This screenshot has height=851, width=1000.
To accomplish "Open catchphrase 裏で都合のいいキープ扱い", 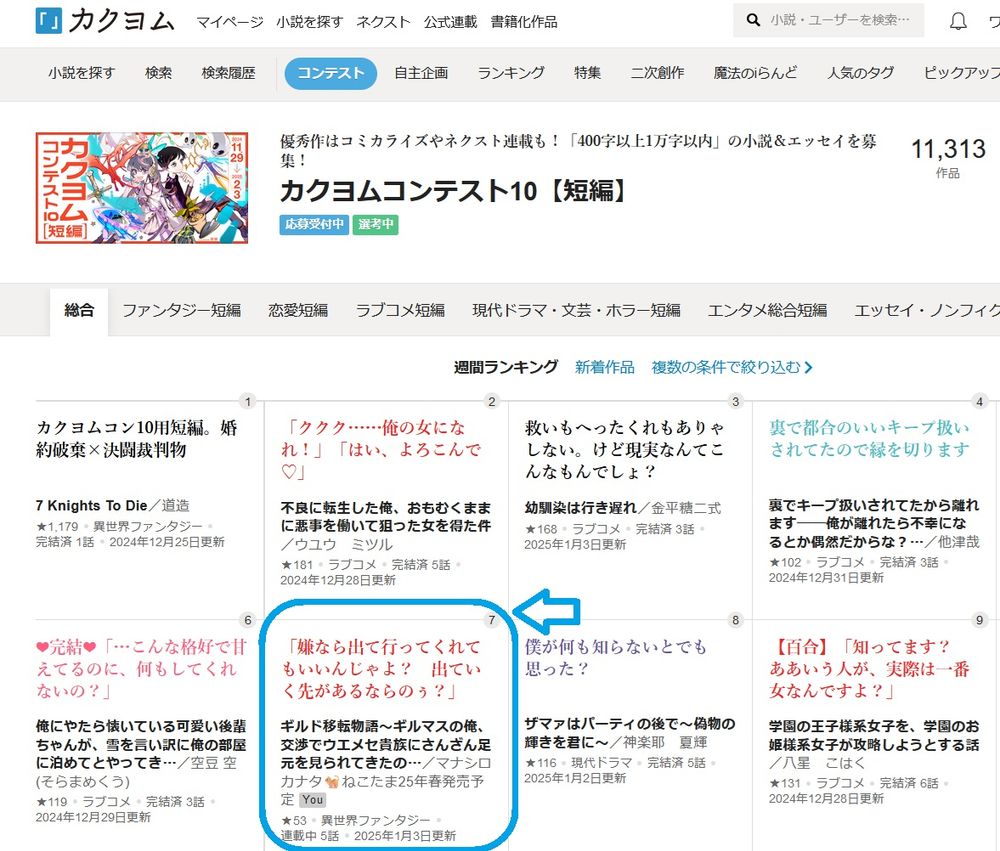I will click(x=869, y=439).
